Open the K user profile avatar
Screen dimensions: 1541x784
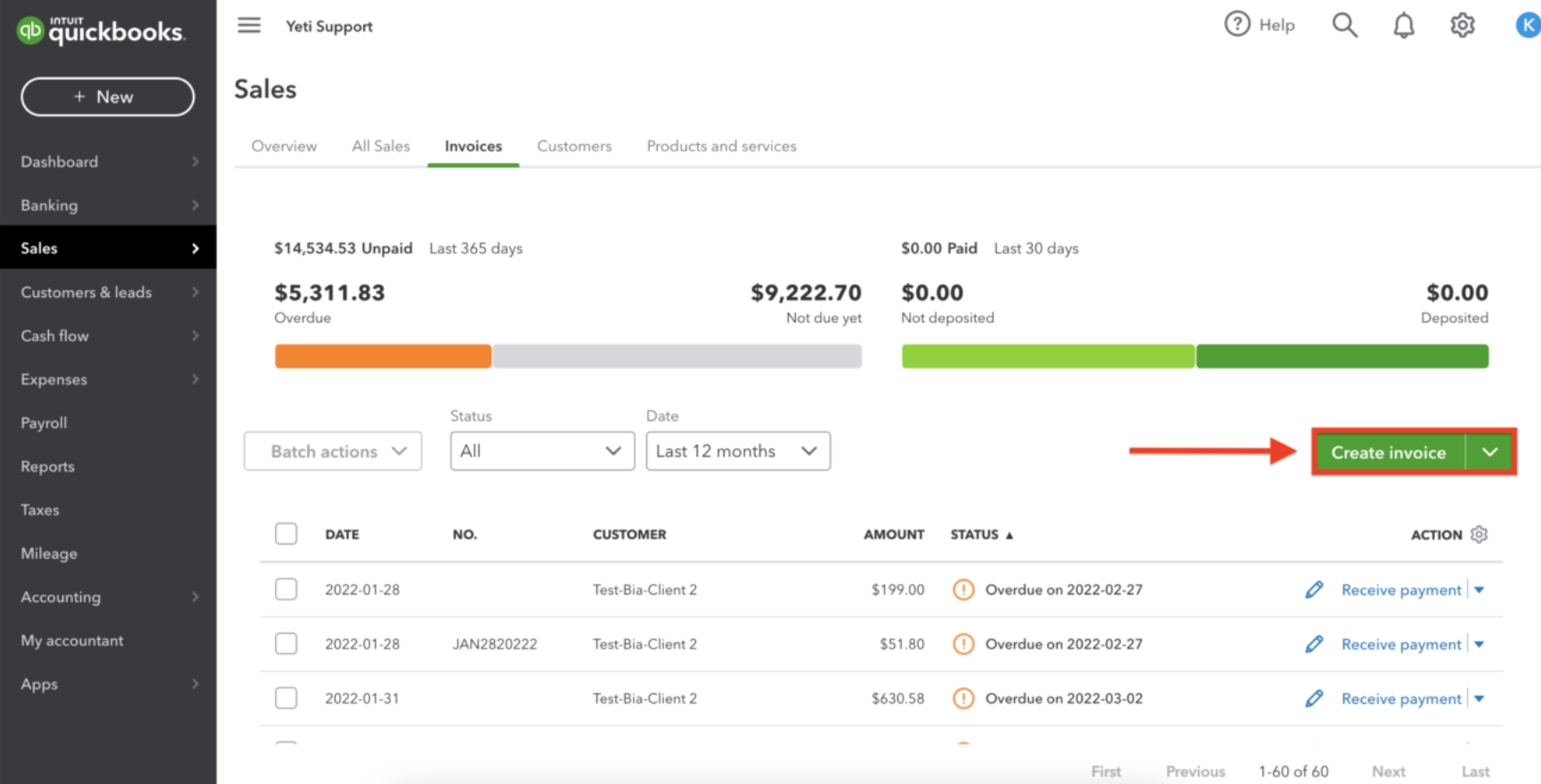(1529, 25)
